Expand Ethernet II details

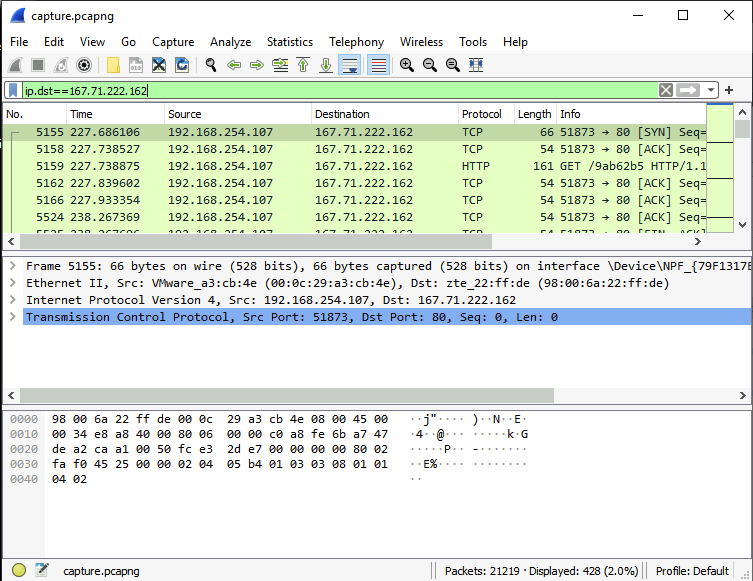coord(13,283)
